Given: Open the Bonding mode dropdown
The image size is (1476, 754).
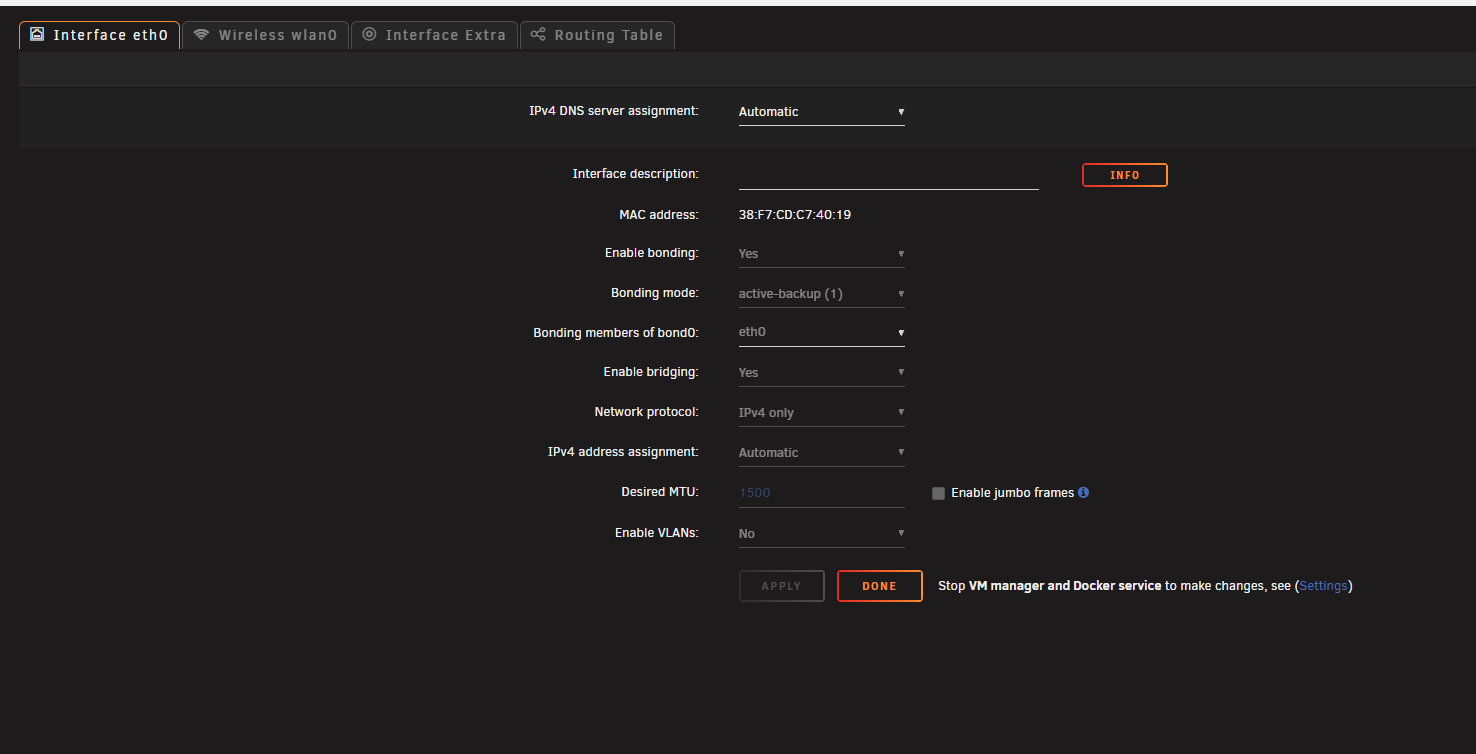Looking at the screenshot, I should pos(821,294).
